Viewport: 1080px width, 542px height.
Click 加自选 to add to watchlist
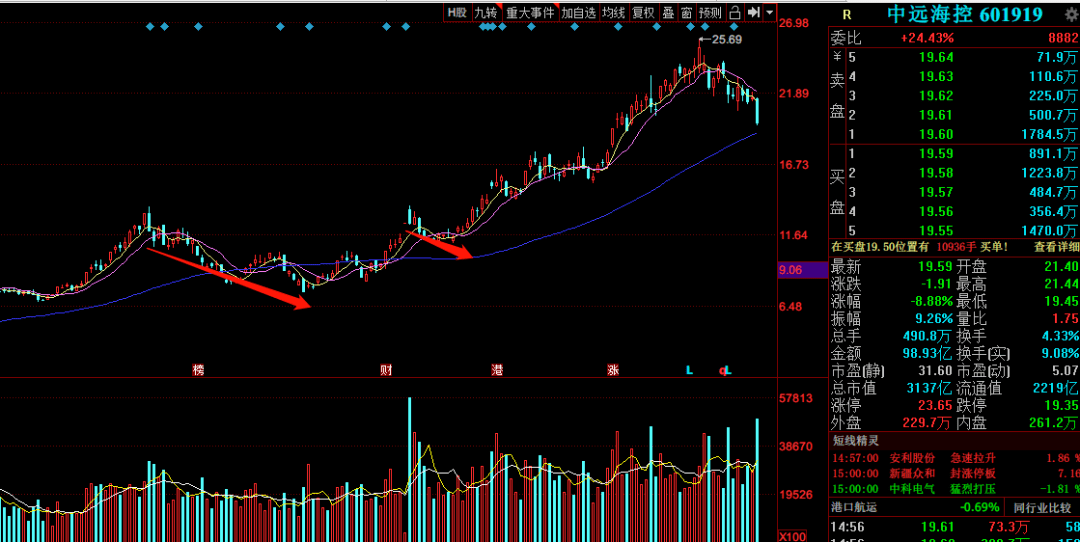(578, 13)
